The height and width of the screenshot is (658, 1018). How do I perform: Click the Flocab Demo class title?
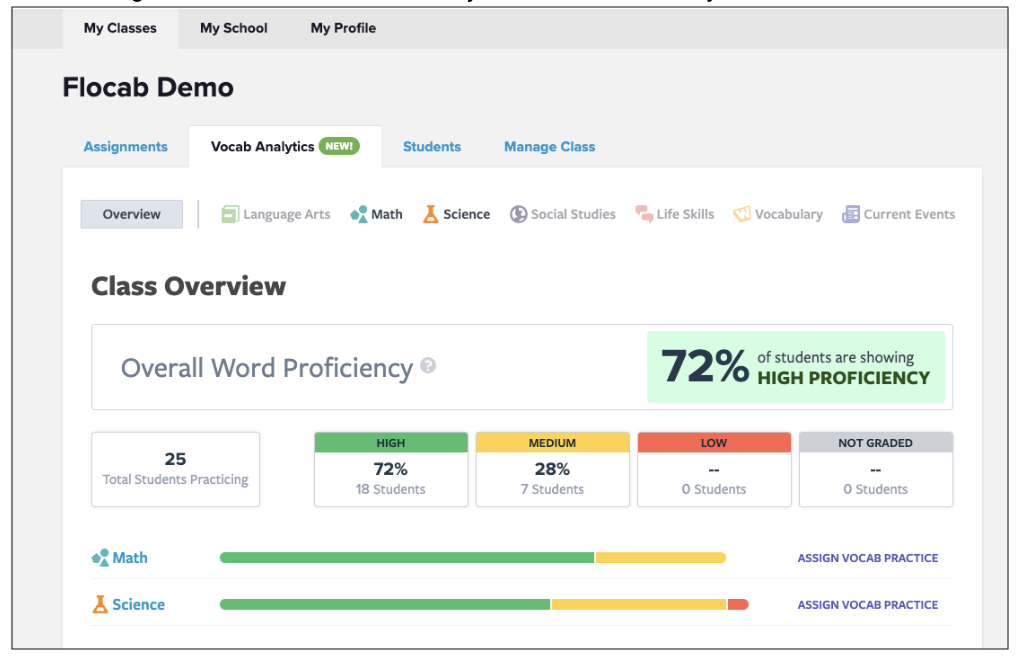pyautogui.click(x=148, y=87)
